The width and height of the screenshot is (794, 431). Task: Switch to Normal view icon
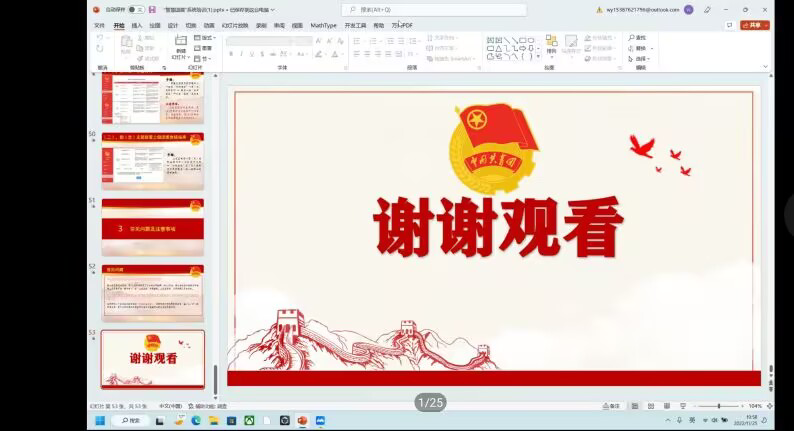pyautogui.click(x=634, y=406)
